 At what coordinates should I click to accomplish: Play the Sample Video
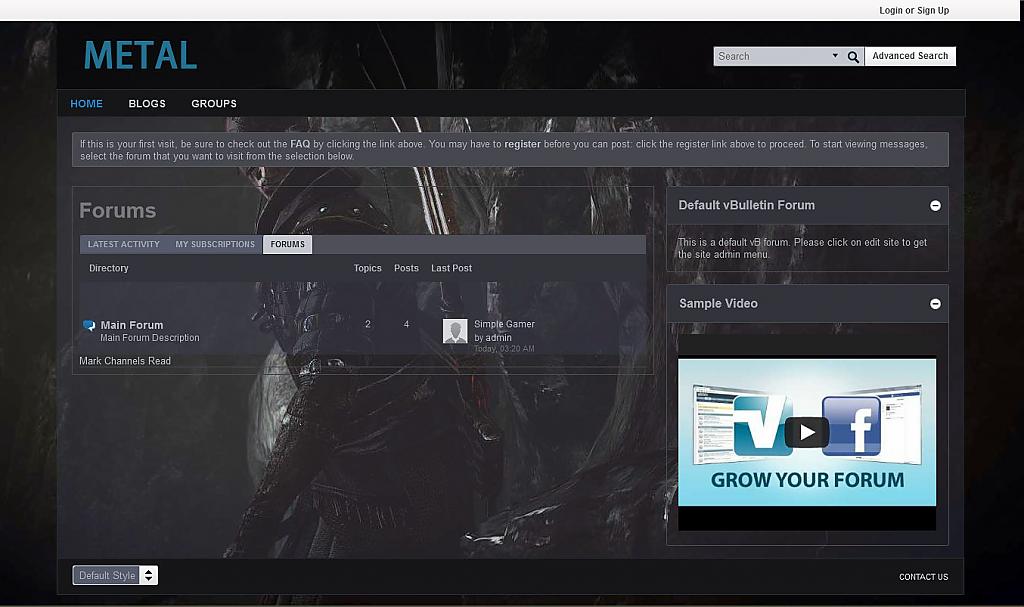(806, 432)
